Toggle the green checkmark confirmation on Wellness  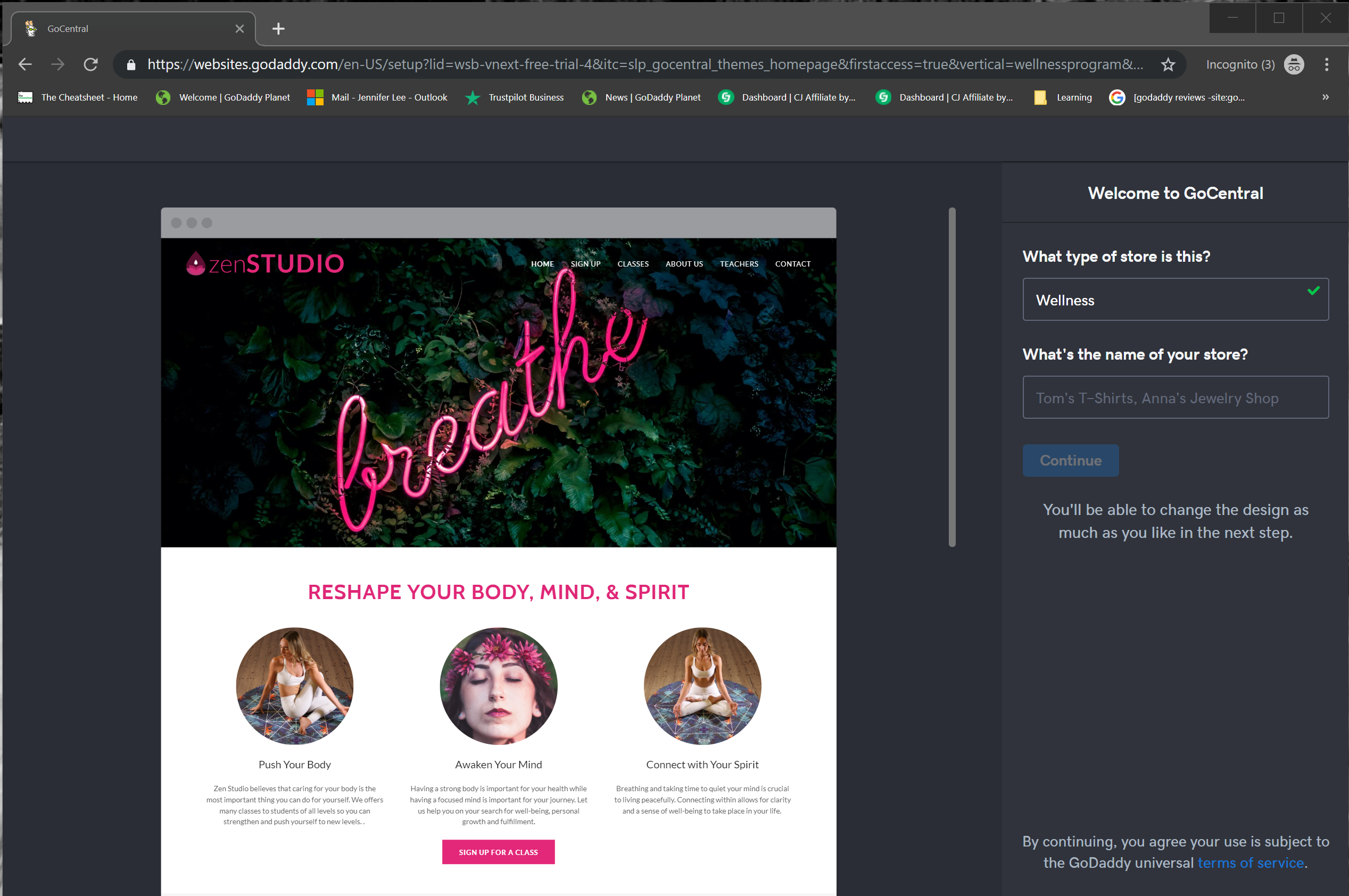(1314, 291)
